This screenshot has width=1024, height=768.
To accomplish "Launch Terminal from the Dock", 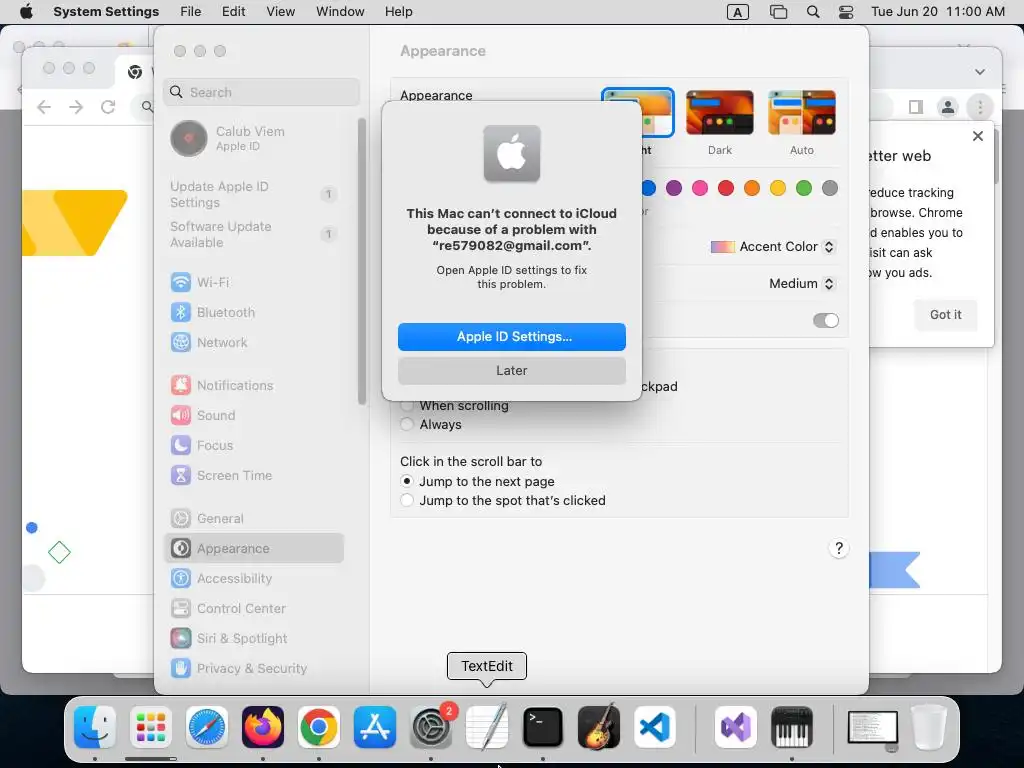I will pyautogui.click(x=543, y=727).
